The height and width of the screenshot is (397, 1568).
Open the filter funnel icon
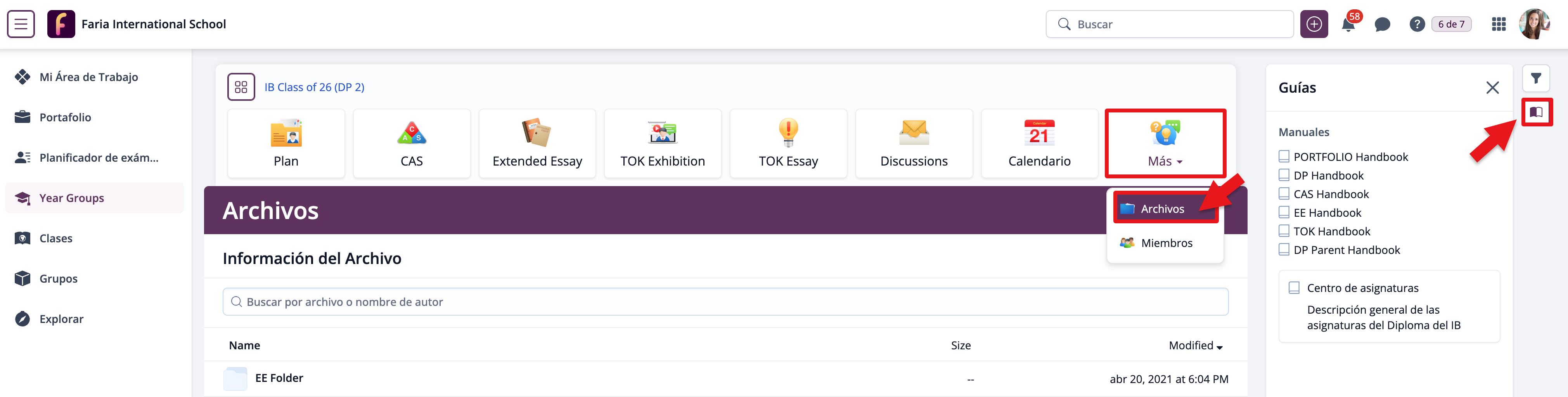tap(1536, 78)
